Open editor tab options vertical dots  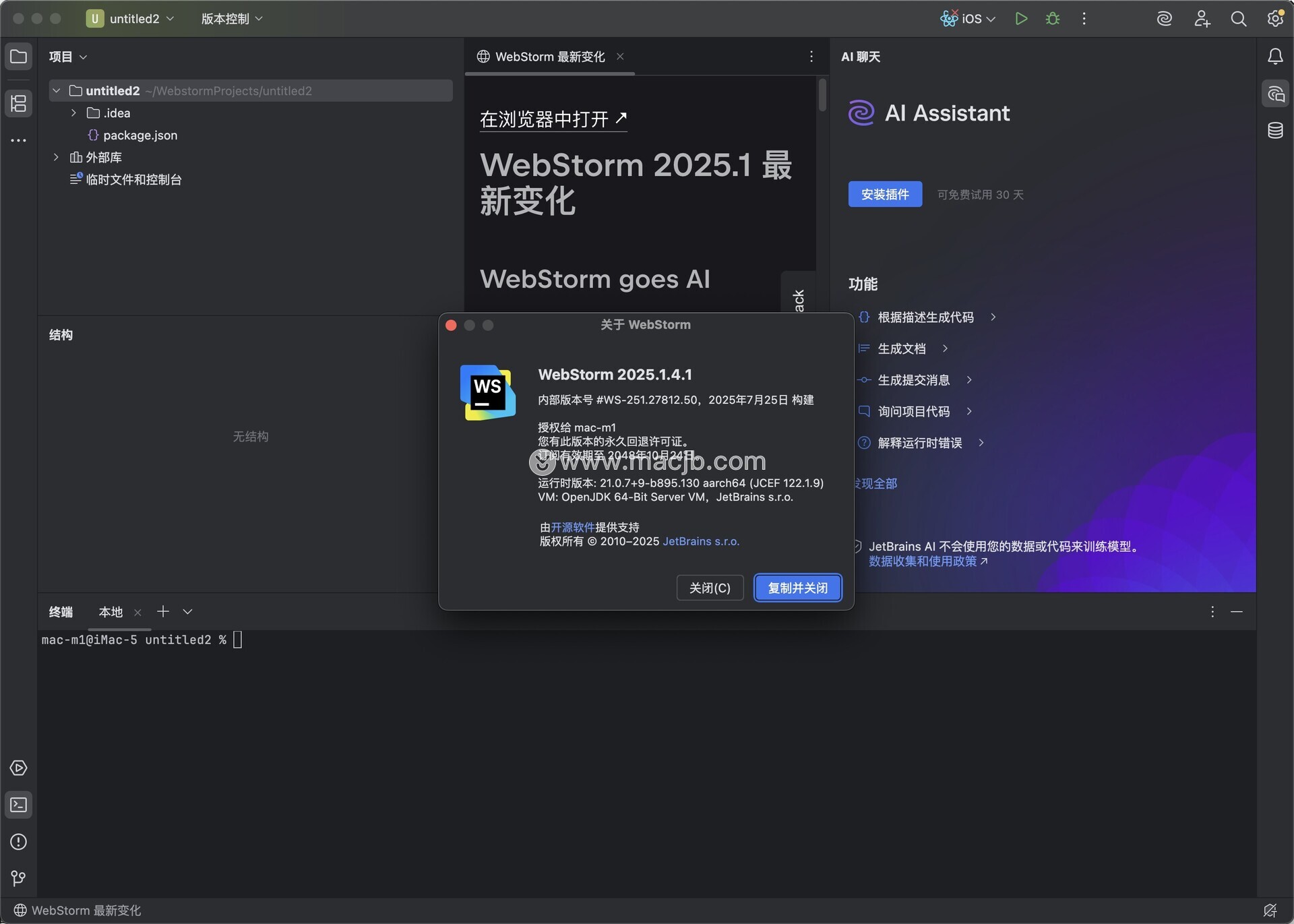(x=811, y=57)
